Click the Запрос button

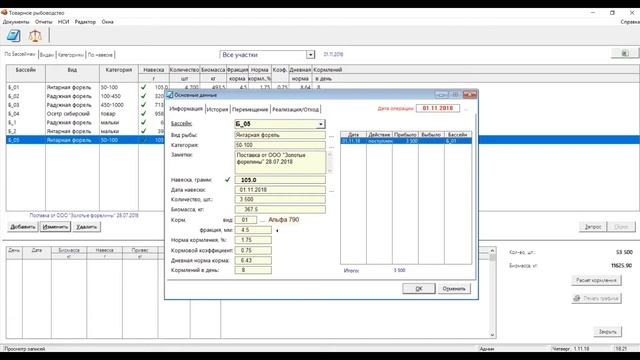(593, 227)
